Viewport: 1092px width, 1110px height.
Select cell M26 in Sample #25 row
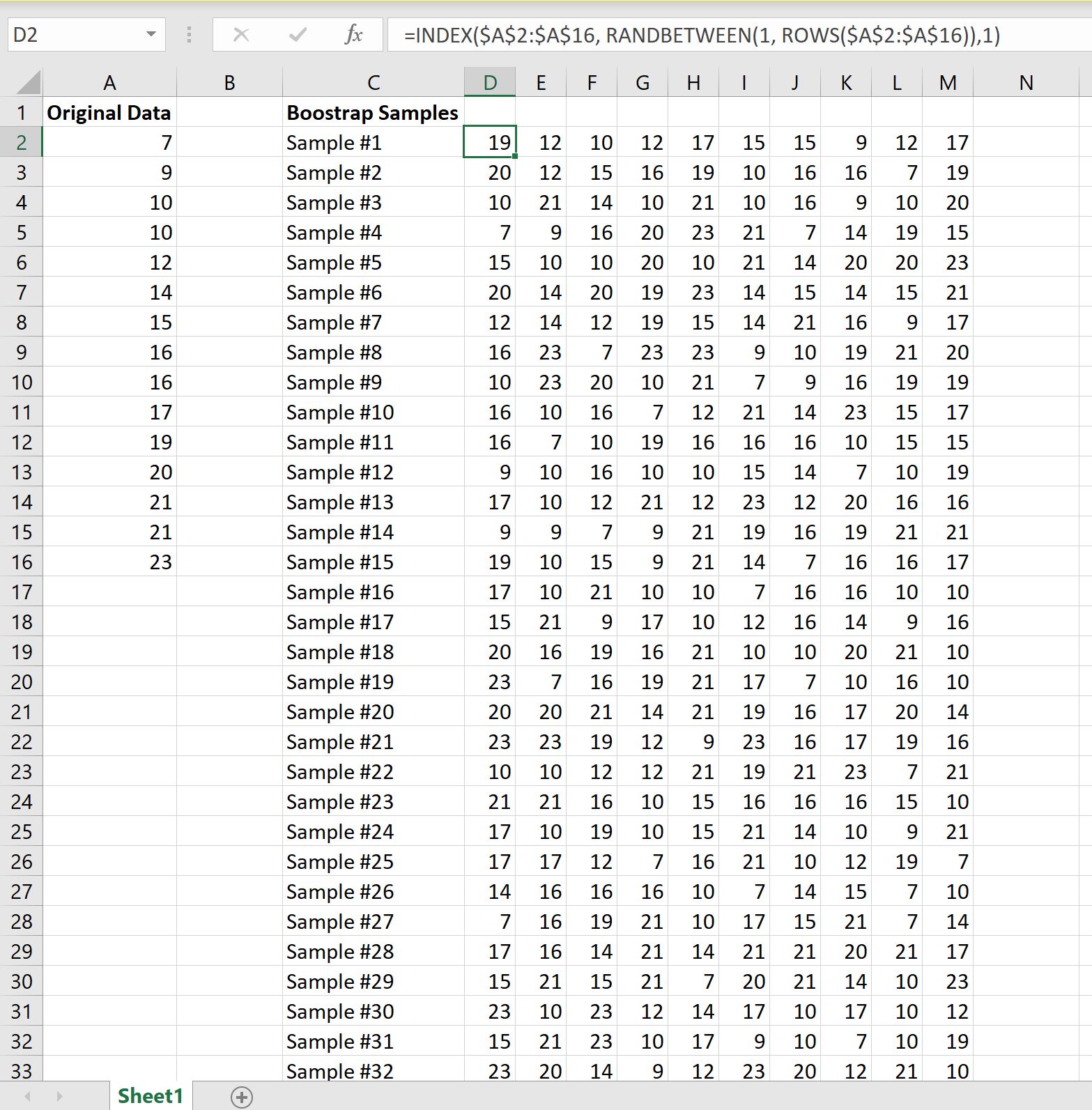click(x=948, y=861)
